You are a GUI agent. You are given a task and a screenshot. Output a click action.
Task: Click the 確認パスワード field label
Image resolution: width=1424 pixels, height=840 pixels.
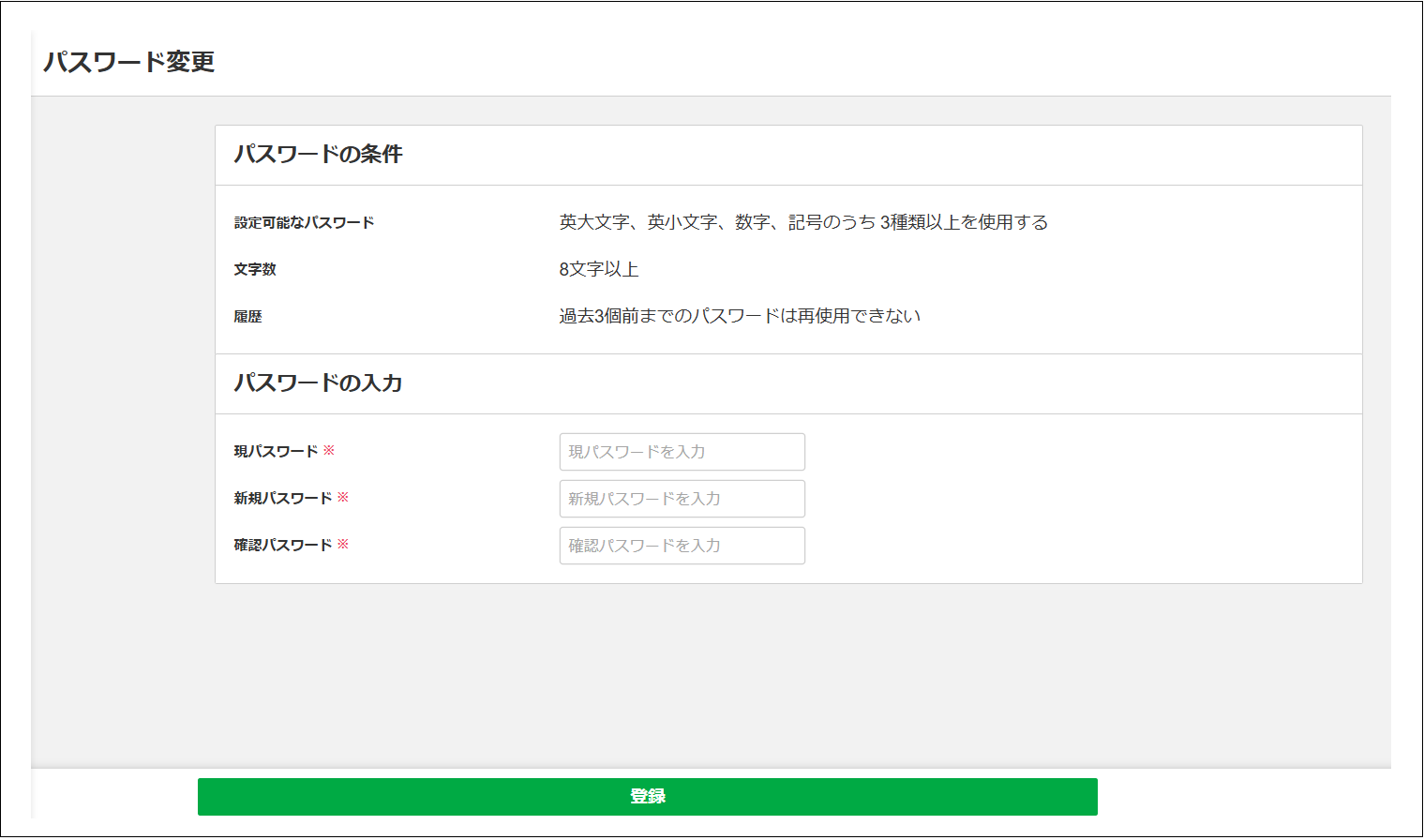283,546
